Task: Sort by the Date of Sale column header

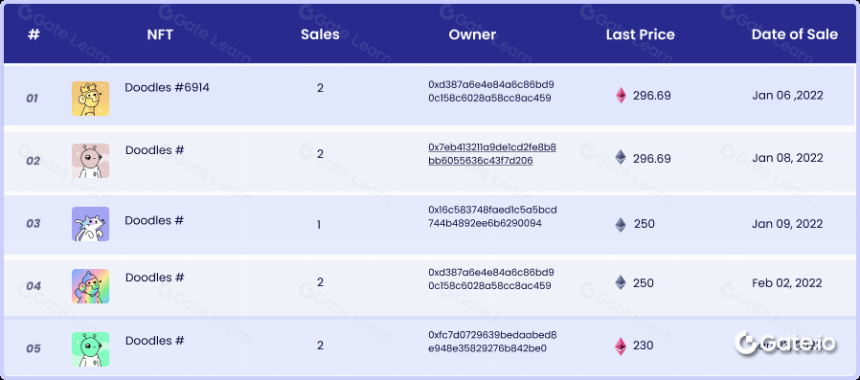Action: tap(795, 35)
